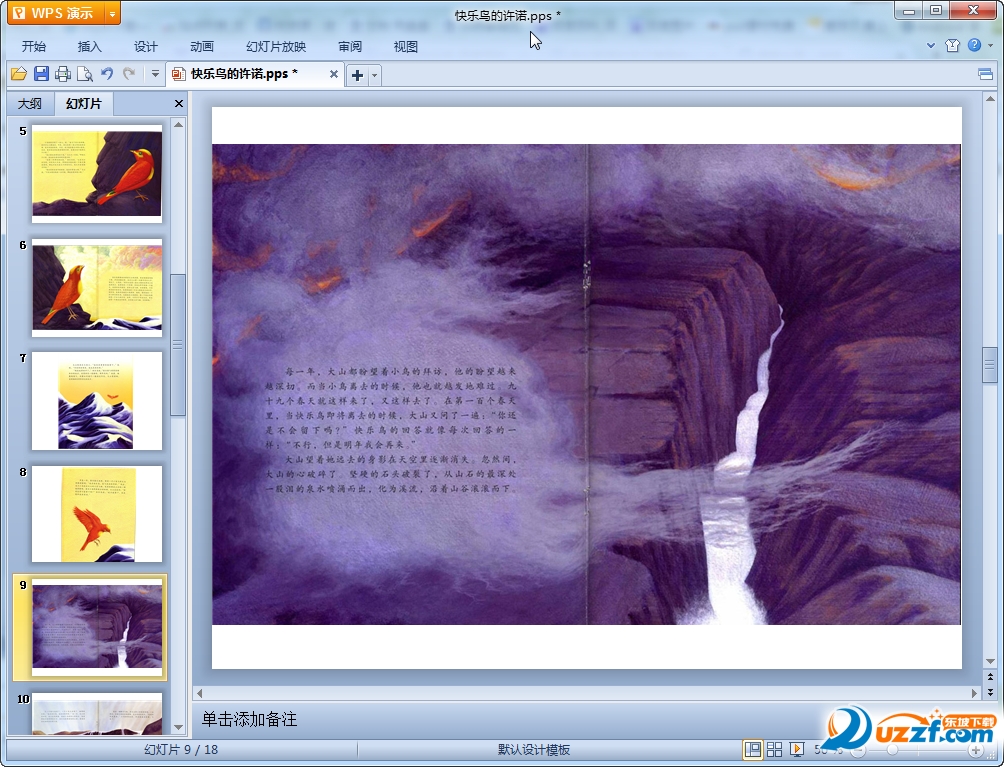Click the skin shirt icon

[953, 45]
